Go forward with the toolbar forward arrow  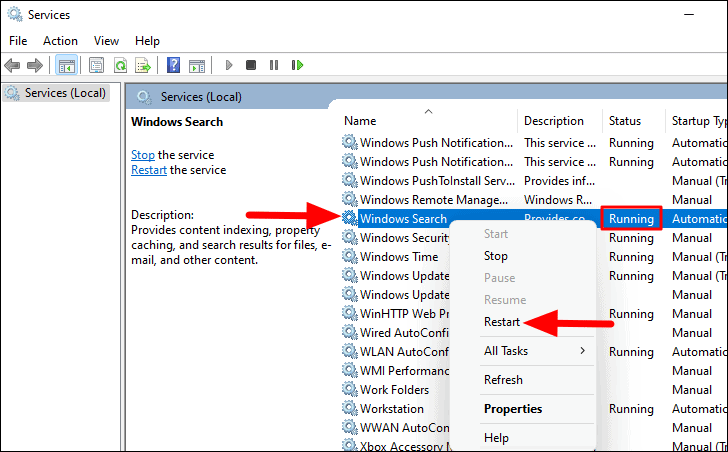[35, 65]
